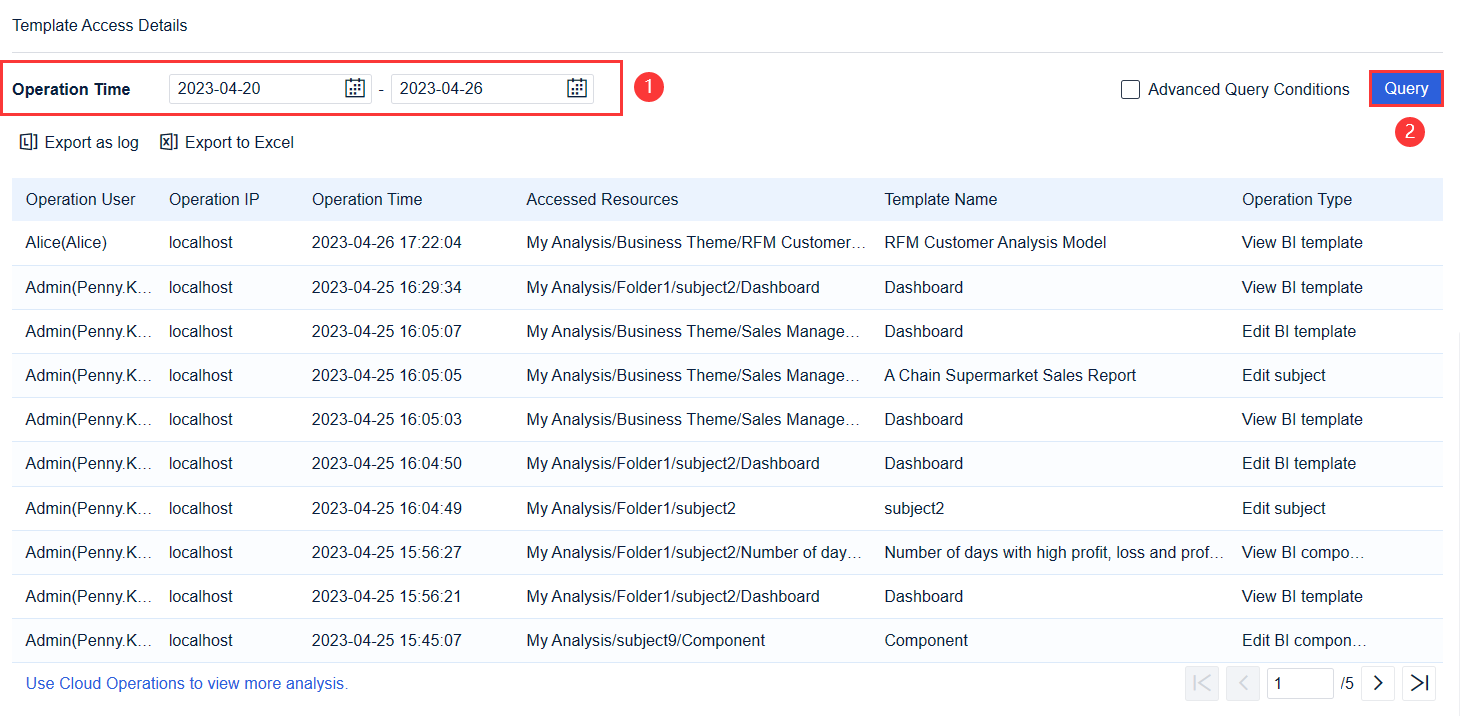Click the Export as log icon

(29, 142)
